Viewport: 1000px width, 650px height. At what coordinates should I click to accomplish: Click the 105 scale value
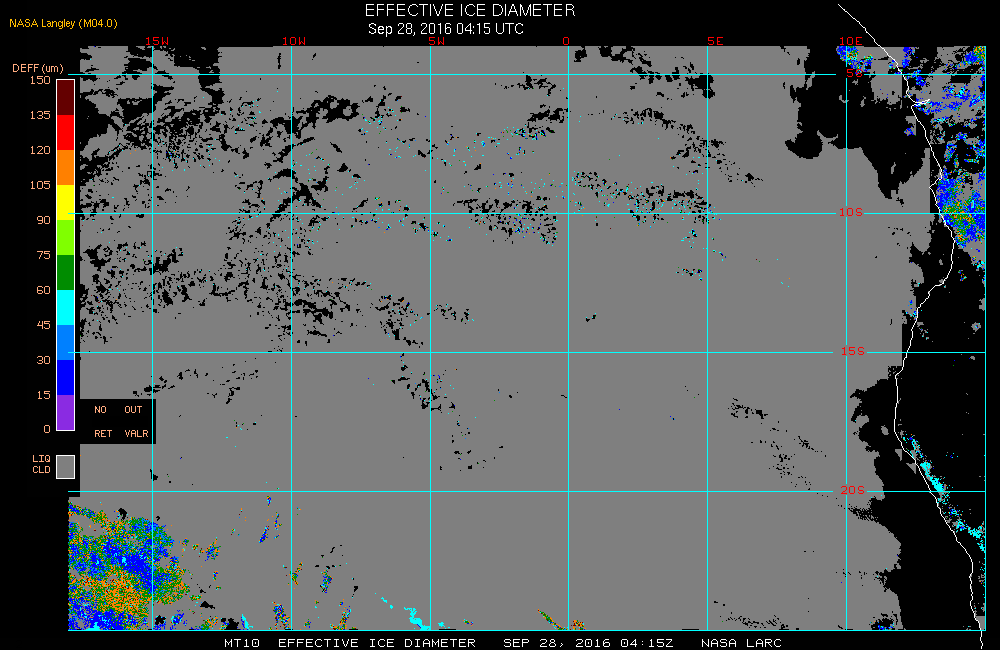pos(40,186)
